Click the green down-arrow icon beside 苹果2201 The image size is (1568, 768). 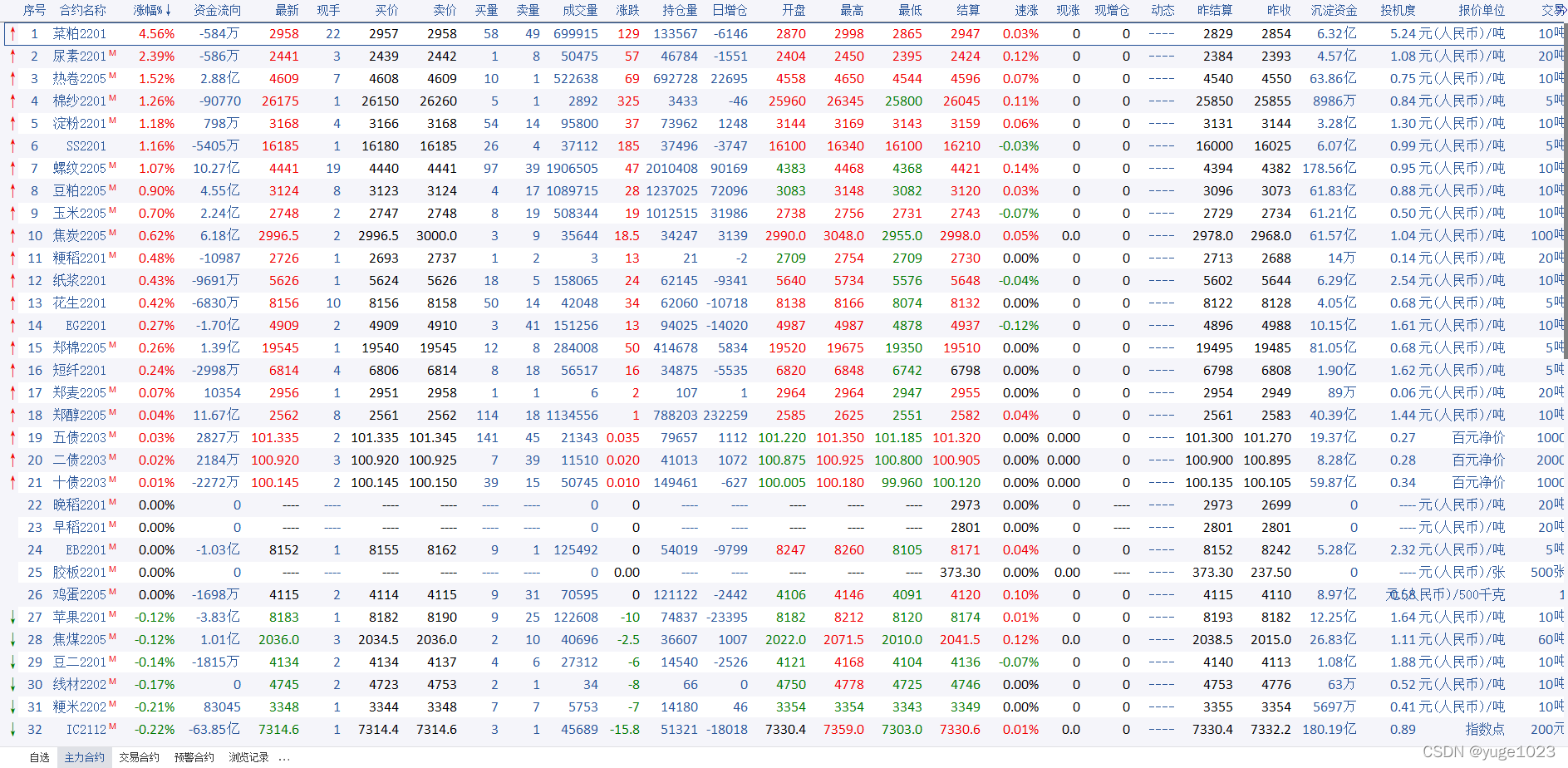(x=12, y=618)
